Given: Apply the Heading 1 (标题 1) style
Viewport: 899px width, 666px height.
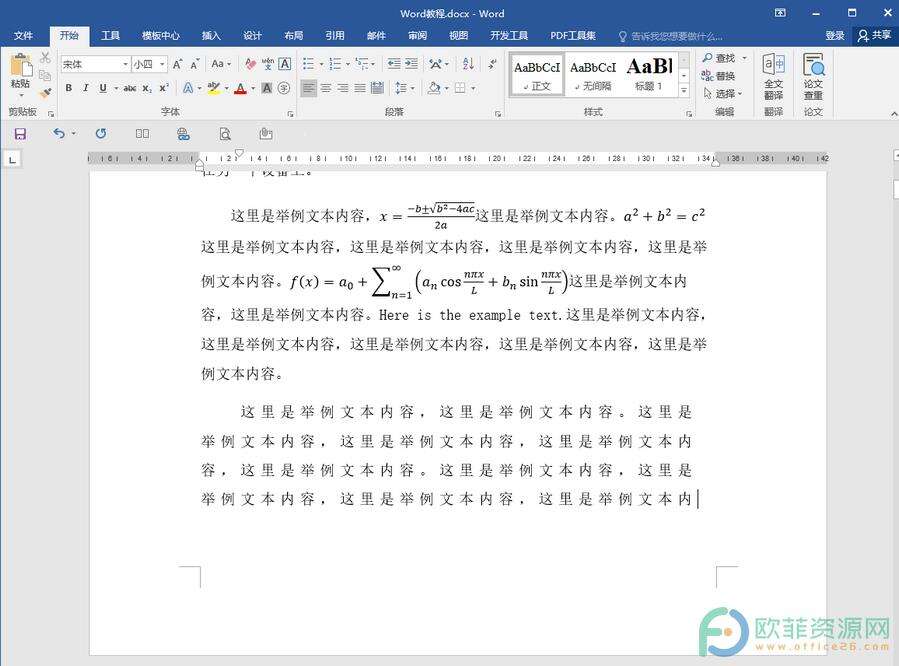Looking at the screenshot, I should [649, 74].
